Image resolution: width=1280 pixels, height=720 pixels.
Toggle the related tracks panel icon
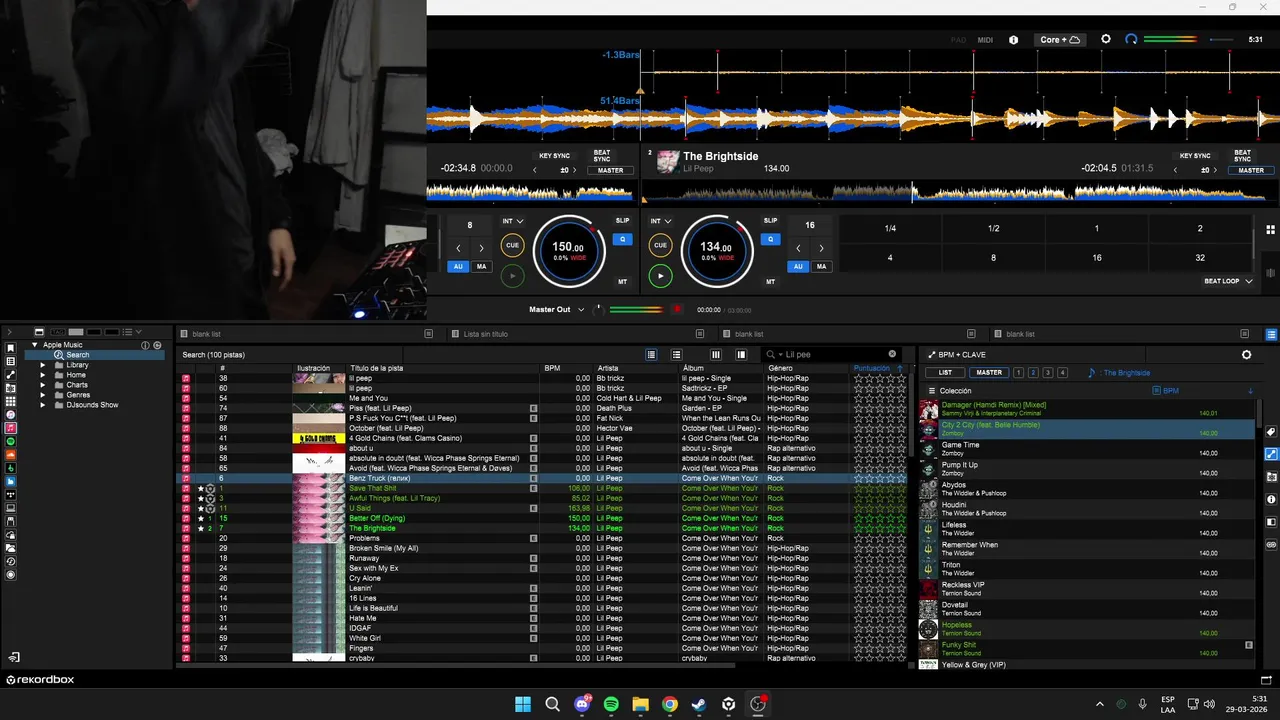(1271, 454)
